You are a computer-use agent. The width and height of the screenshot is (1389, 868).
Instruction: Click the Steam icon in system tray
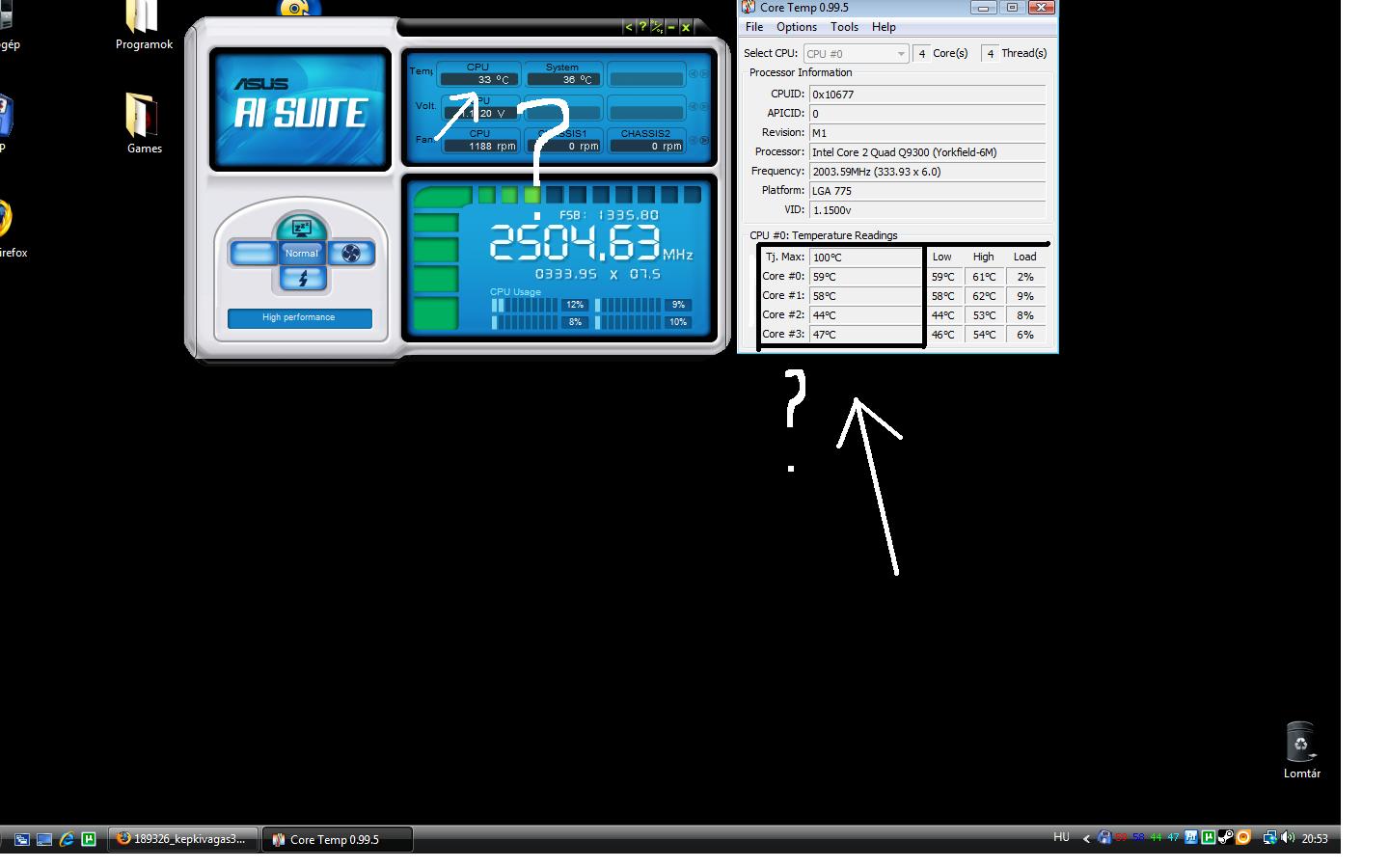pos(1225,837)
